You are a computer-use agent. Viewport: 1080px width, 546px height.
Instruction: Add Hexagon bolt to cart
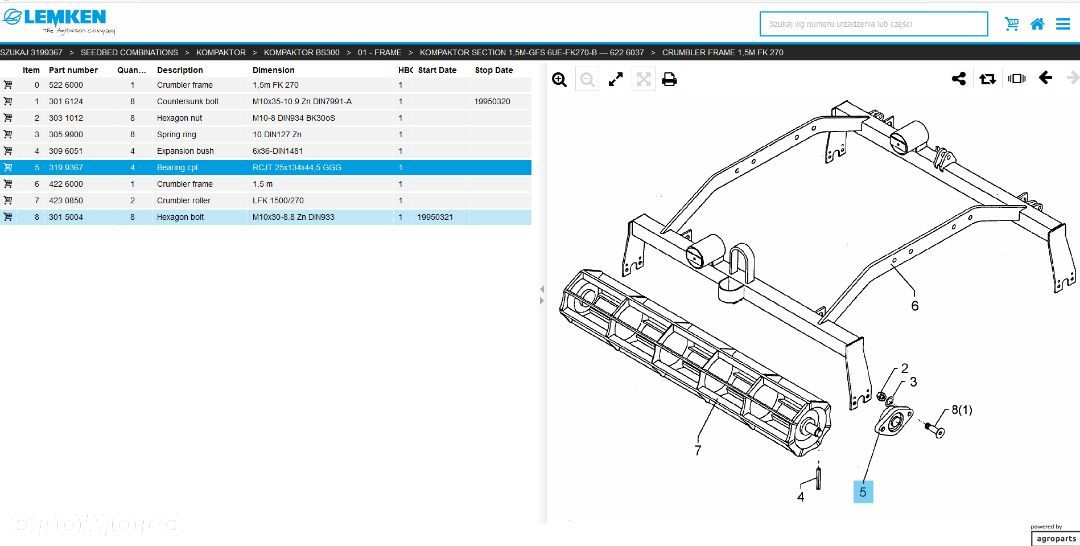click(x=8, y=217)
